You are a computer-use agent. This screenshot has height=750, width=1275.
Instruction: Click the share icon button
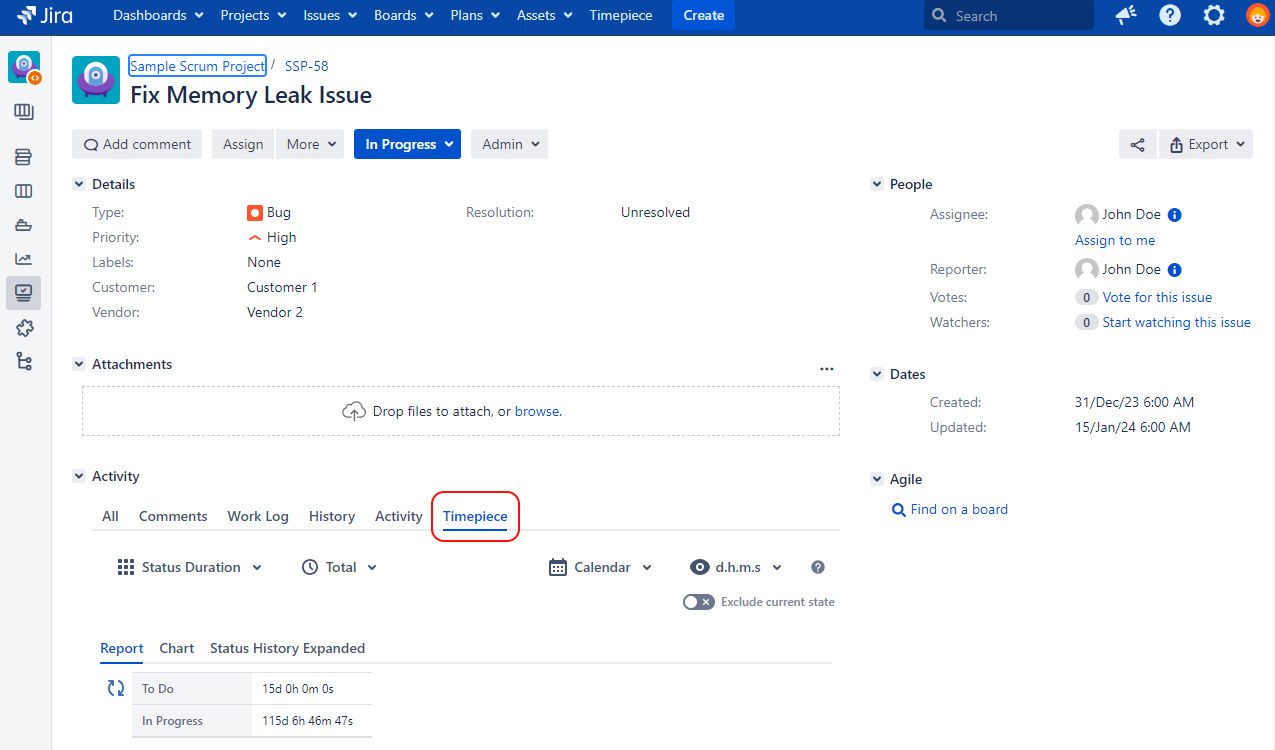coord(1137,144)
